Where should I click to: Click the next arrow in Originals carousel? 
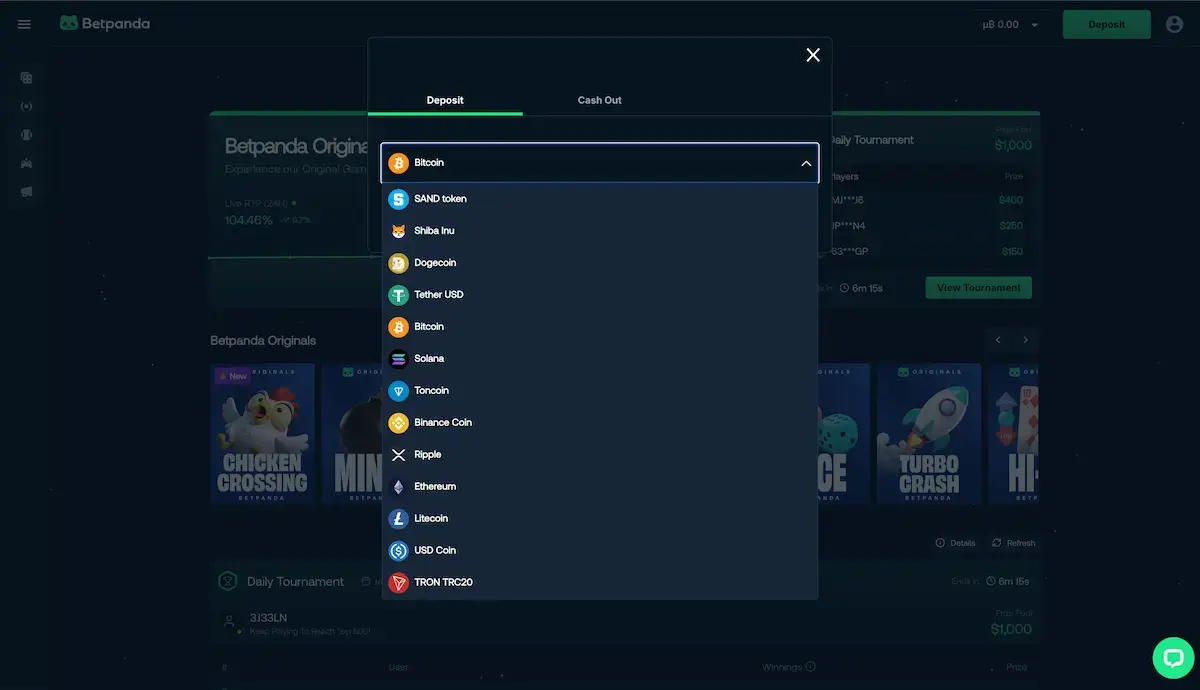click(1025, 340)
